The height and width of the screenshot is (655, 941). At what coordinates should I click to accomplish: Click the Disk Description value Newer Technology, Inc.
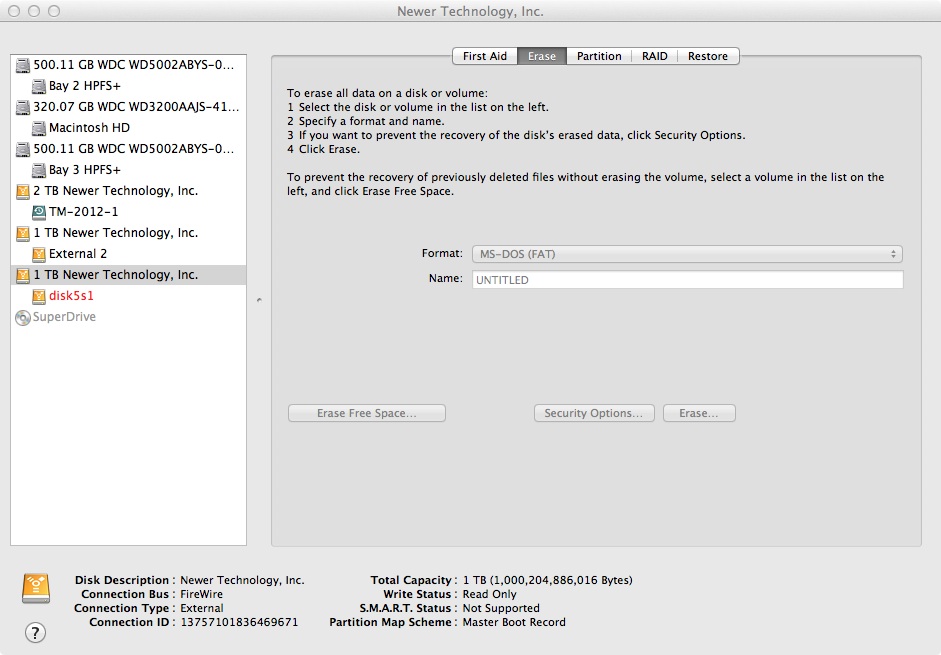[242, 580]
